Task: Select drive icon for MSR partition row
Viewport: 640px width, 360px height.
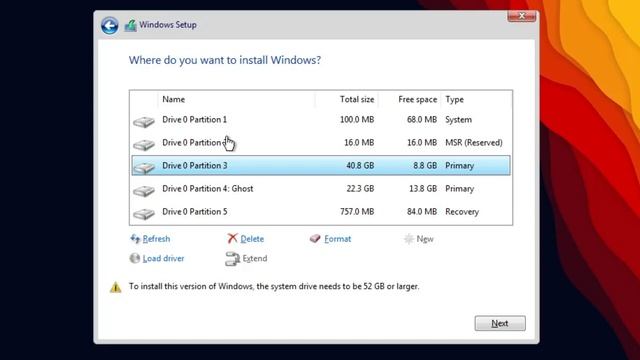Action: pyautogui.click(x=144, y=144)
